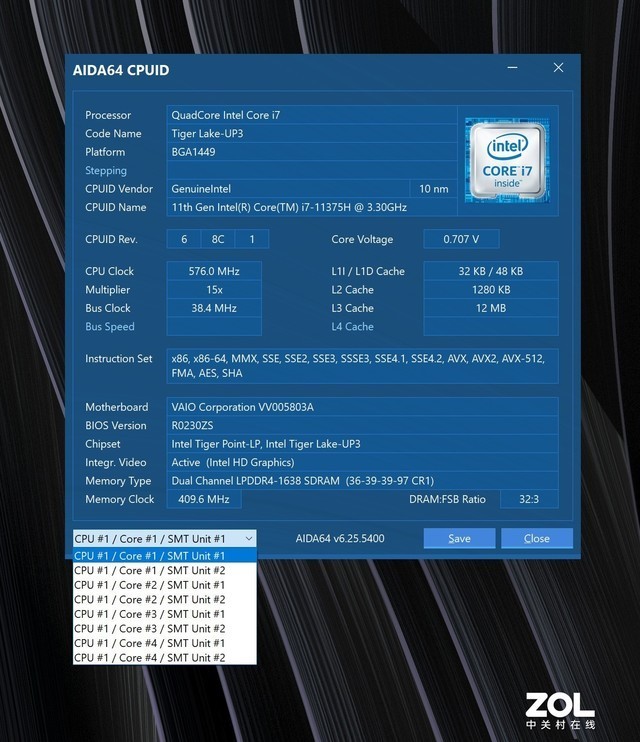Screen dimensions: 640x742
Task: Collapse the CPU core selection dropdown arrow
Action: 249,538
